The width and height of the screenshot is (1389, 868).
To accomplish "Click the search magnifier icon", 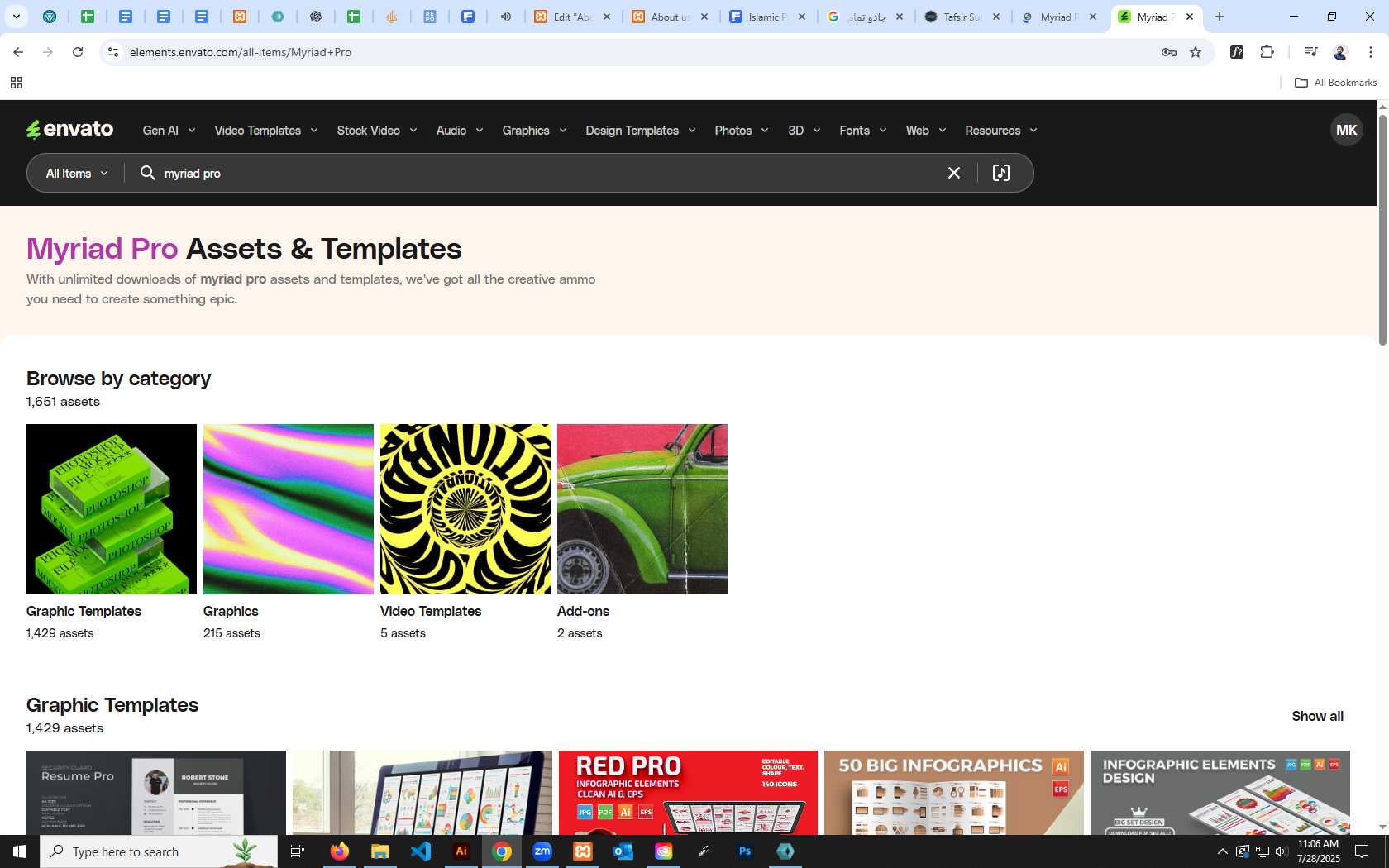I will point(147,173).
